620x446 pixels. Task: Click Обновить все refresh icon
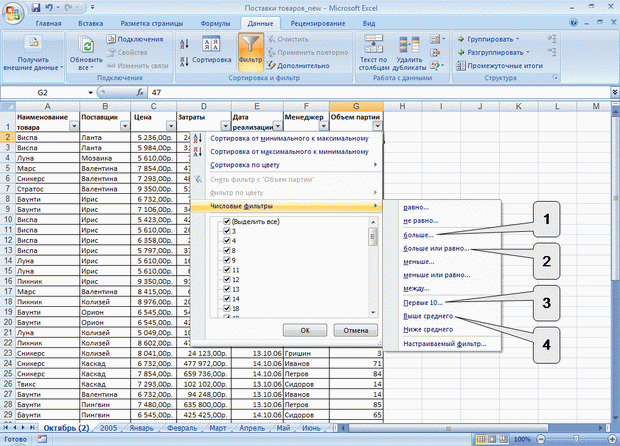86,45
